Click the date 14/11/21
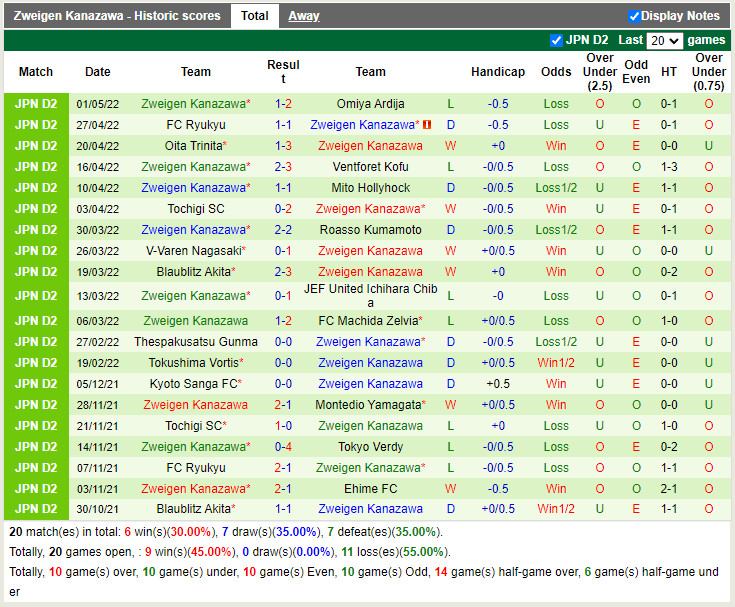Screen dimensions: 735x607 coord(98,447)
